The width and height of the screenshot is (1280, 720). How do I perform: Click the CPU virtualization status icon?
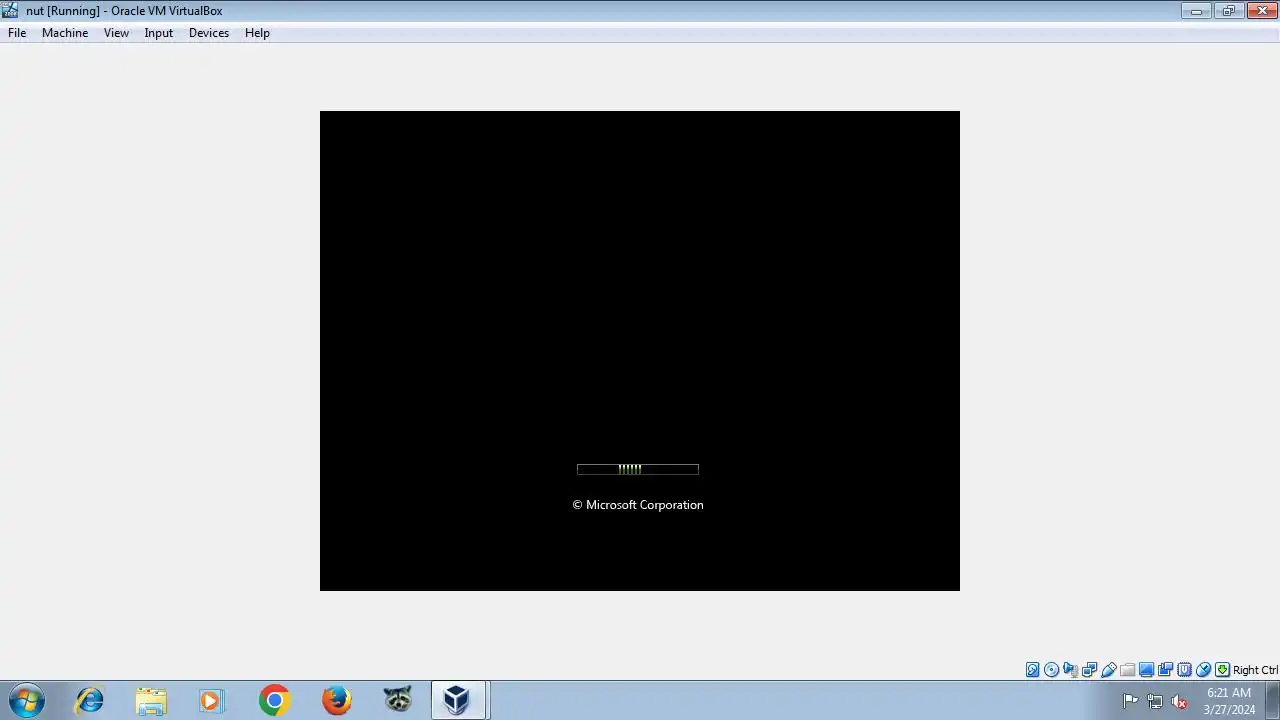1185,670
